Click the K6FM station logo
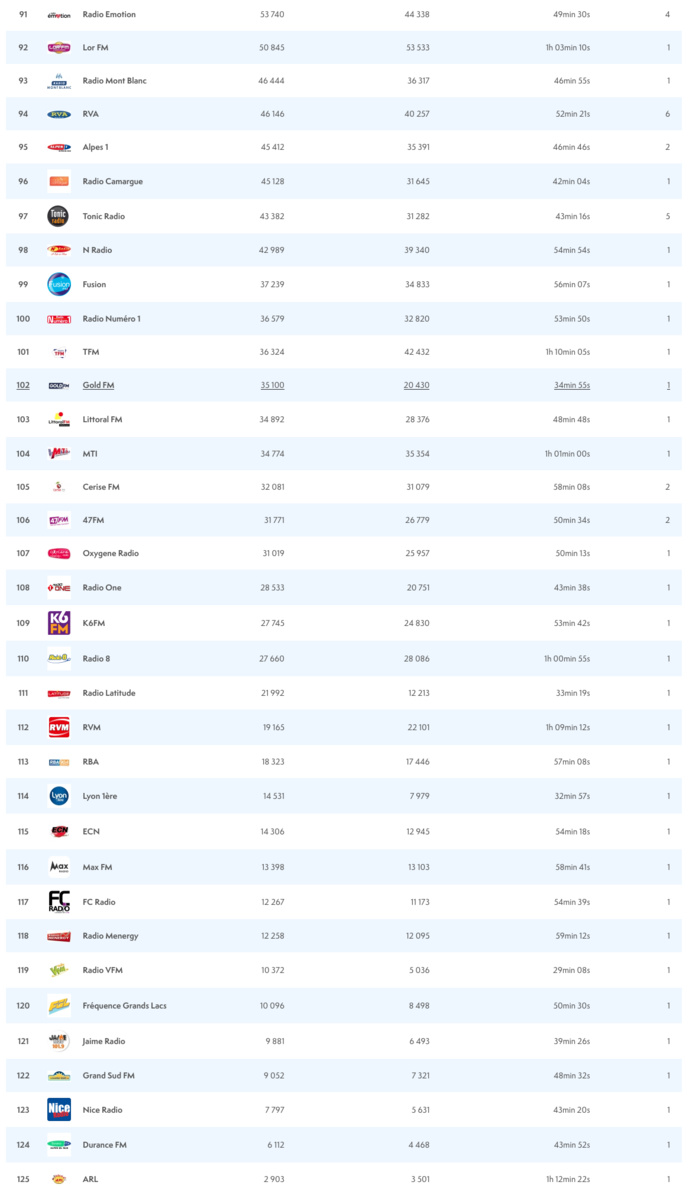This screenshot has height=1198, width=689. click(59, 623)
